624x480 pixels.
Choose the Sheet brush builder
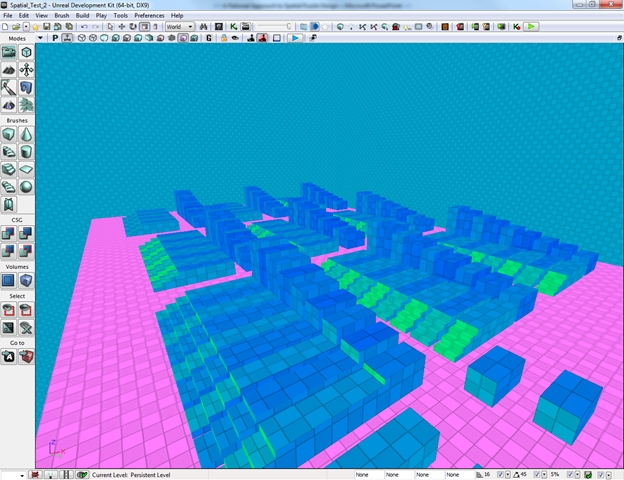(x=26, y=169)
